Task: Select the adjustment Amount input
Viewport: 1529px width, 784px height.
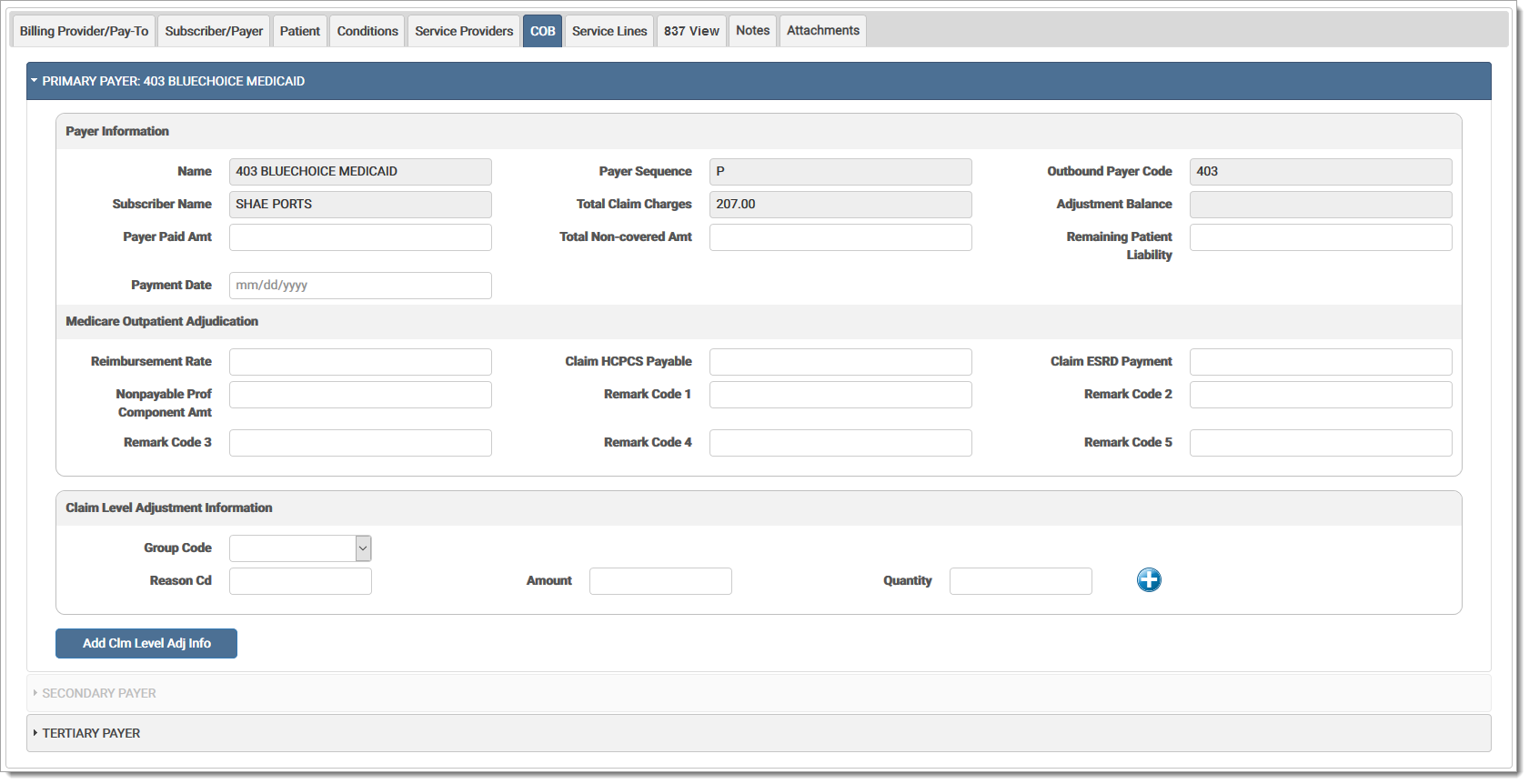Action: [x=660, y=581]
